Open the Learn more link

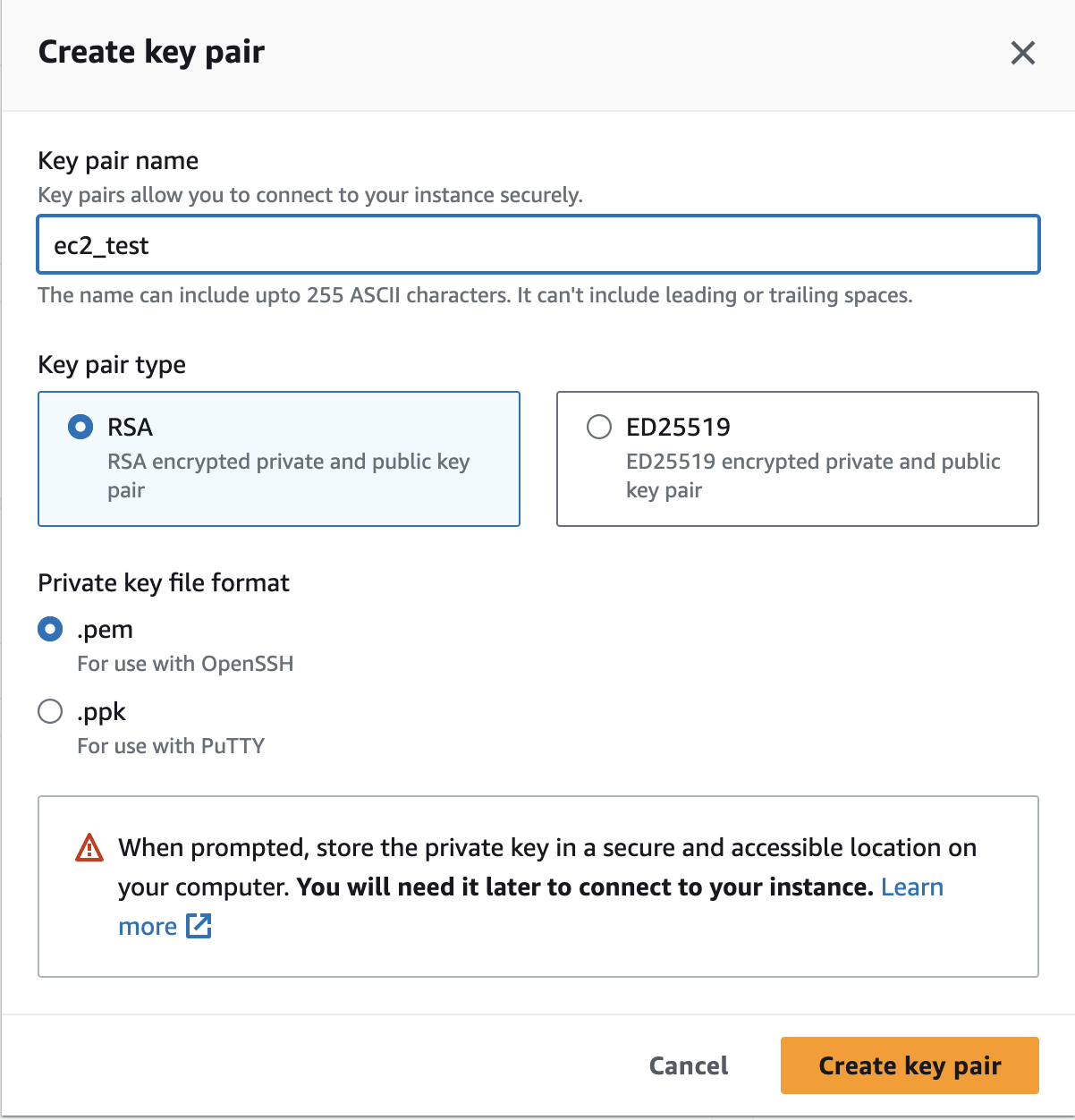coord(911,887)
